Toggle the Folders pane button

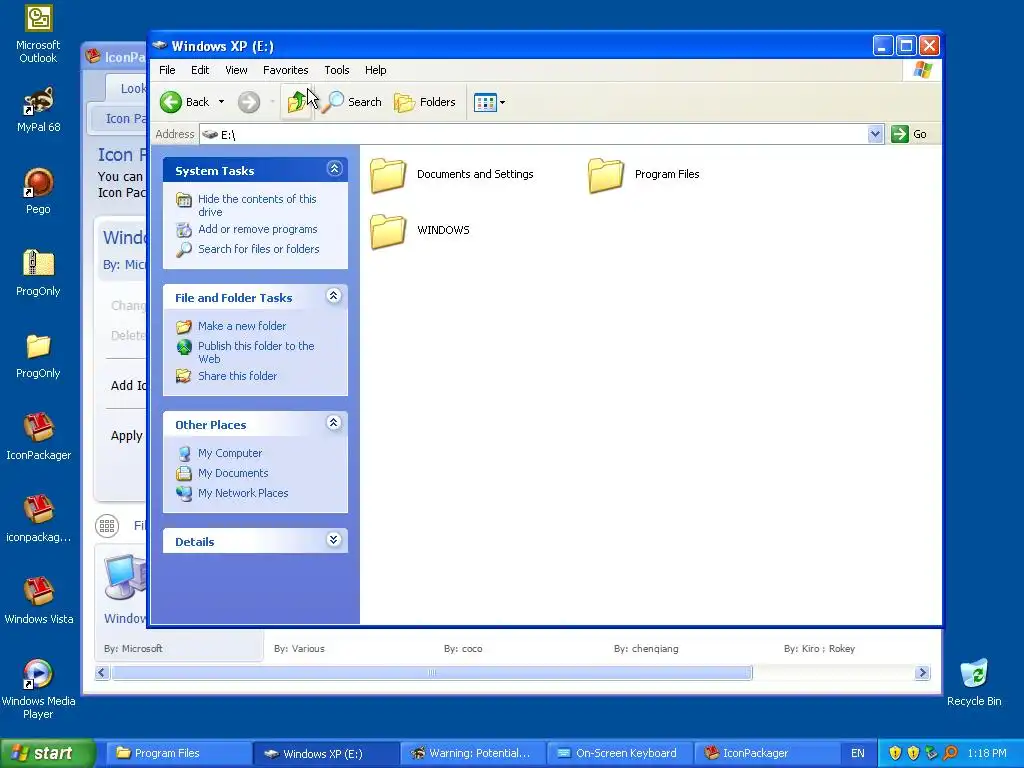point(424,102)
